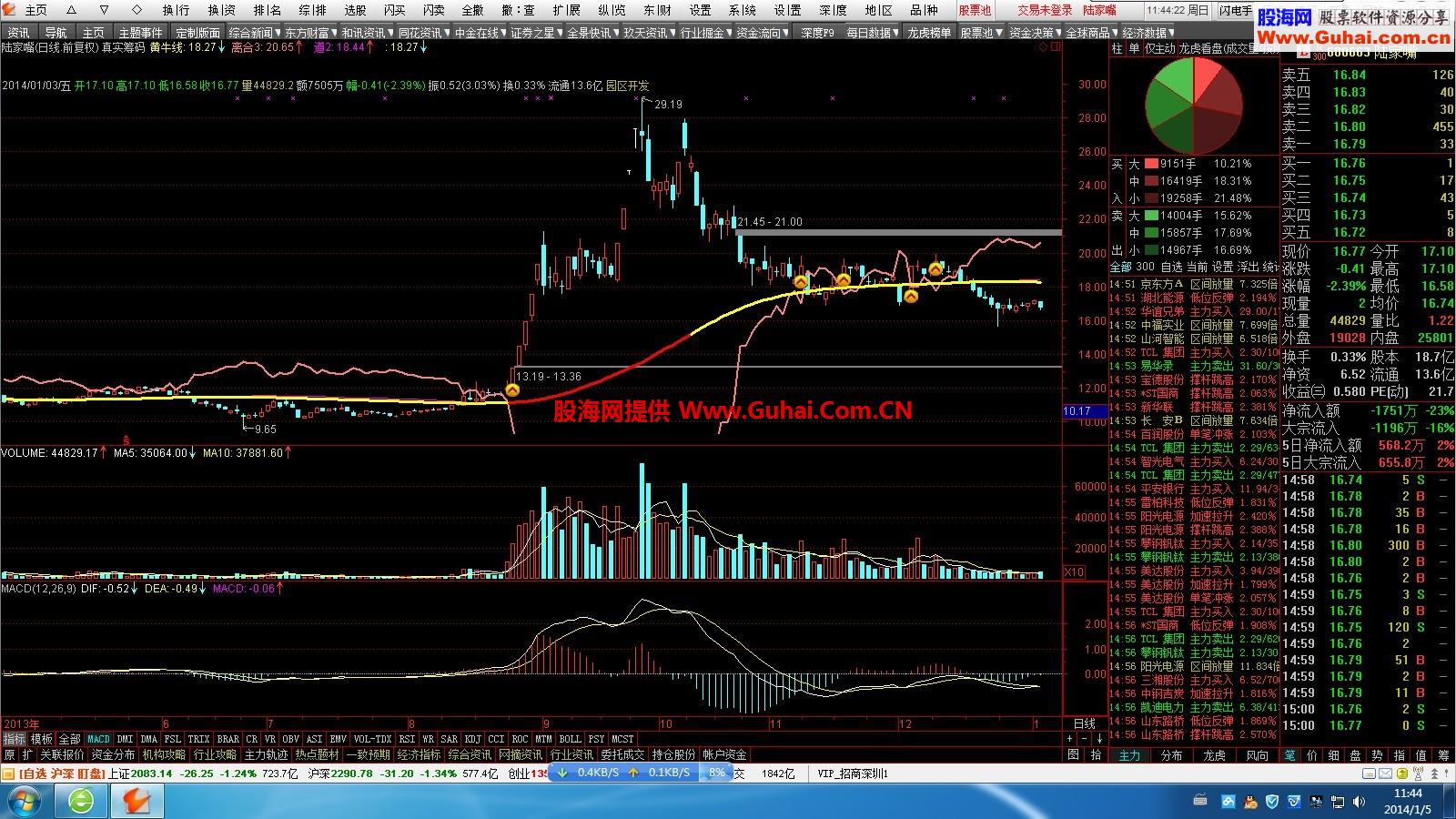Screen dimensions: 1456x819
Task: Toggle the 全部 filter in the alert list header
Action: (x=1120, y=267)
